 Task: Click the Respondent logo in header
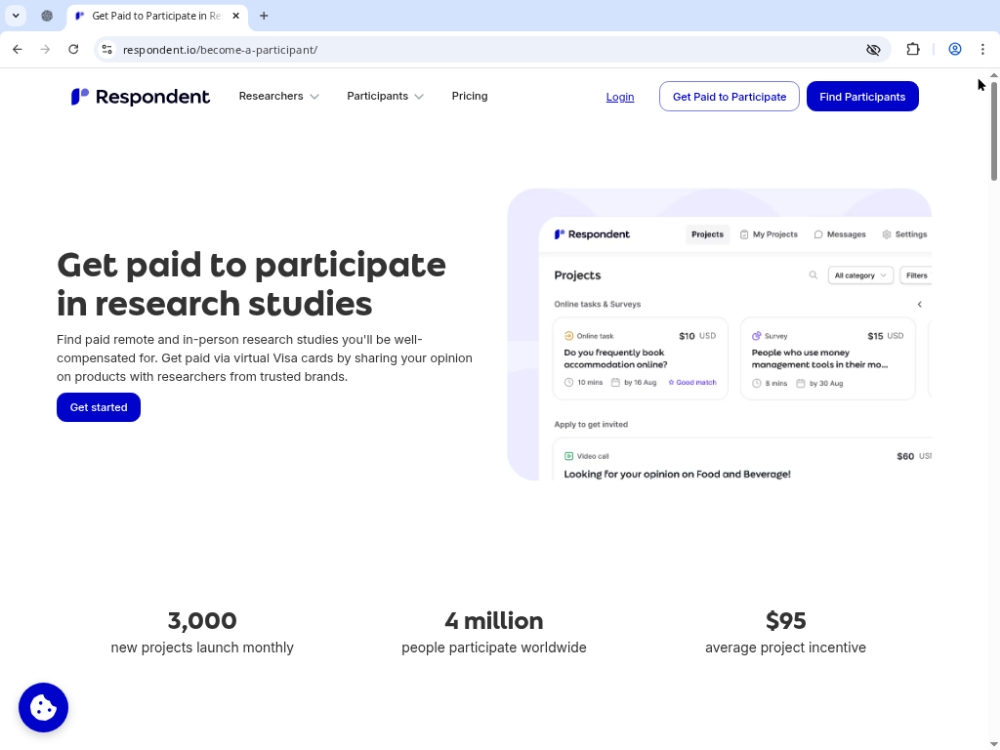[x=140, y=96]
